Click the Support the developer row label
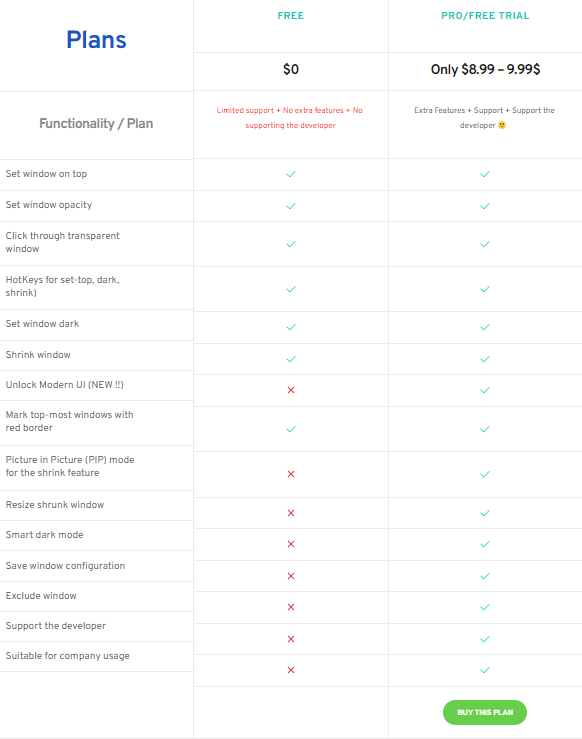The height and width of the screenshot is (739, 582). 56,626
